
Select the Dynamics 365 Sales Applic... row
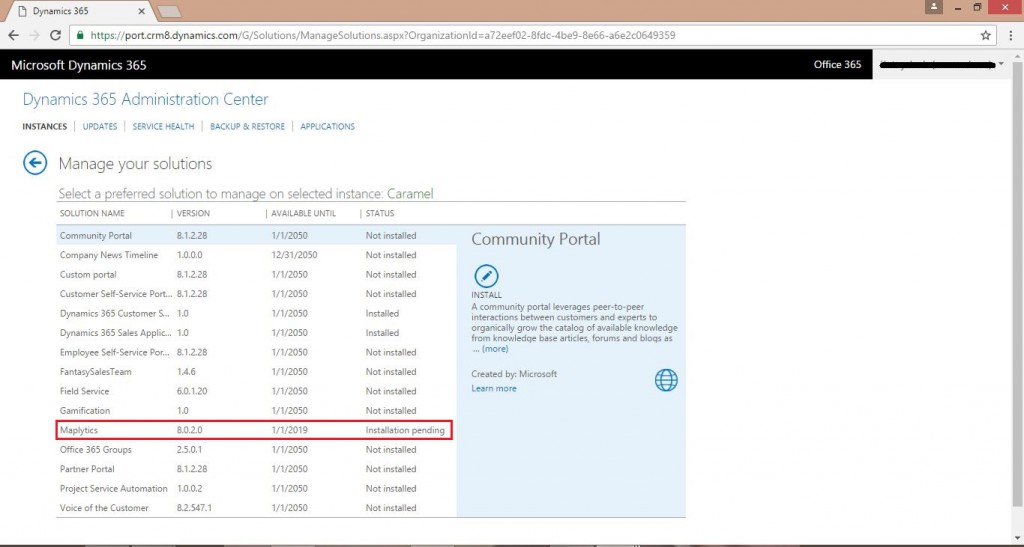click(x=256, y=333)
